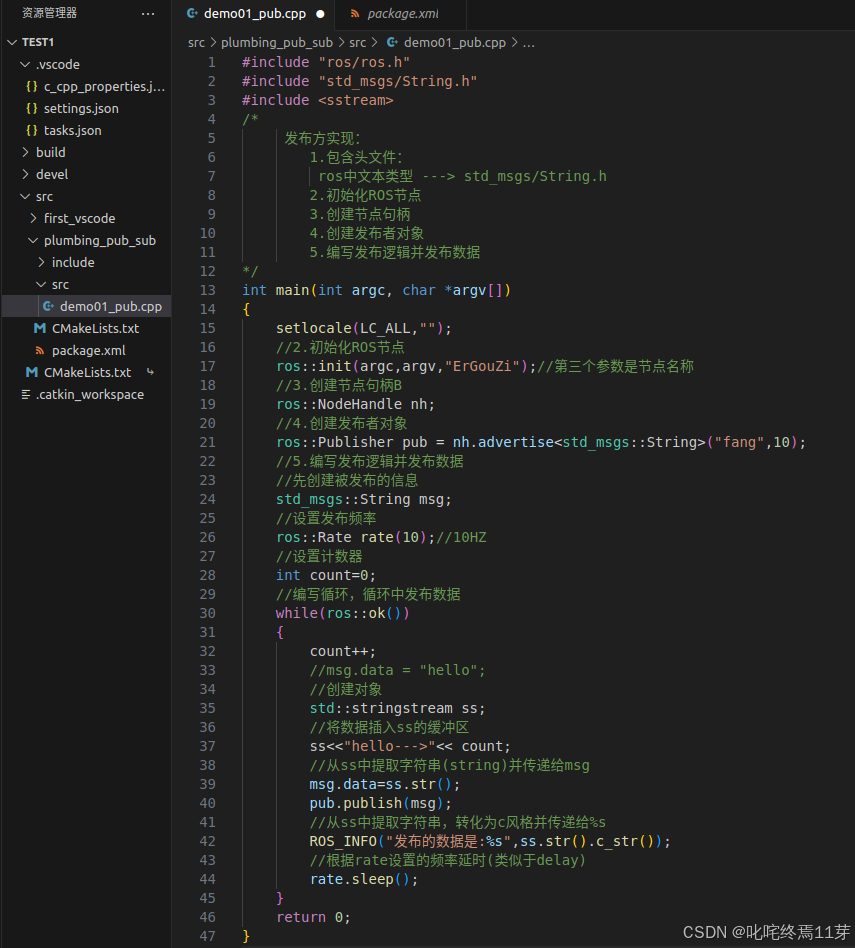
Task: Click the "ErGouZi" node name string
Action: tap(486, 366)
